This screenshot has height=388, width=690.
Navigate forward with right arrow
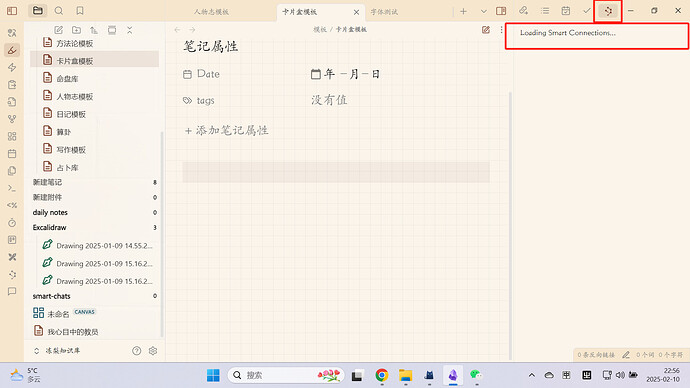click(192, 30)
